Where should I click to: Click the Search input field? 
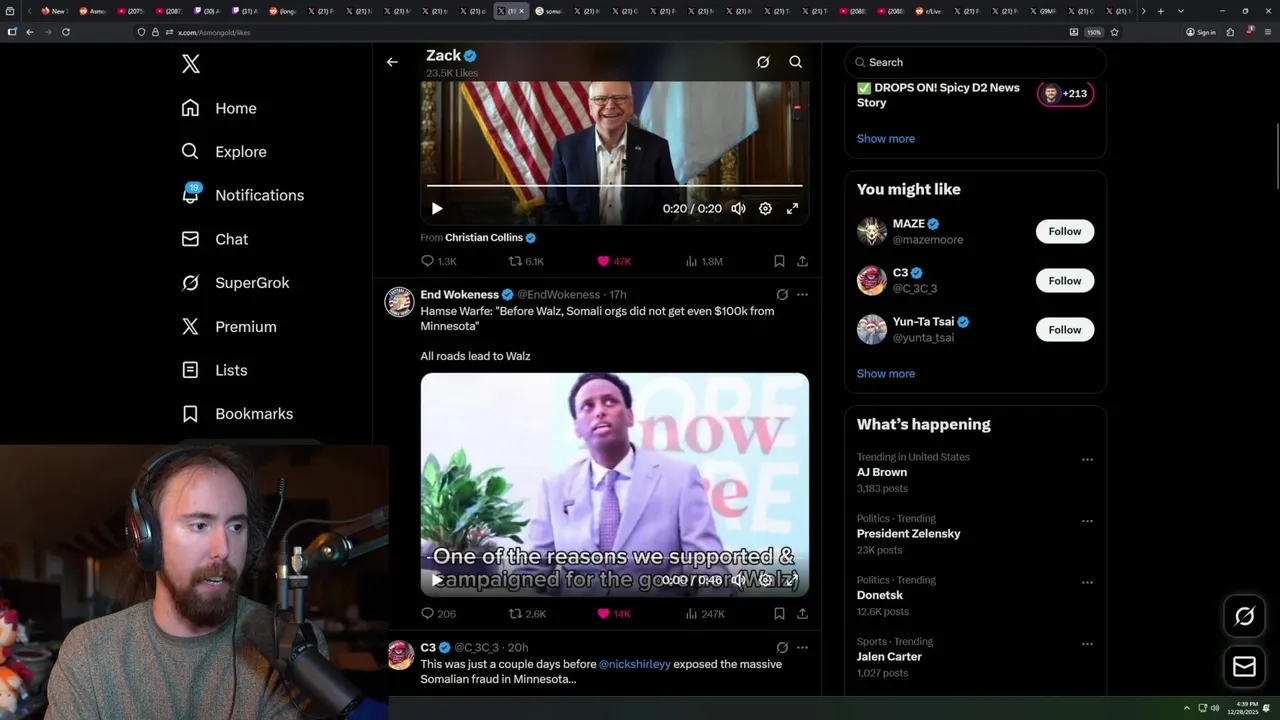tap(975, 62)
